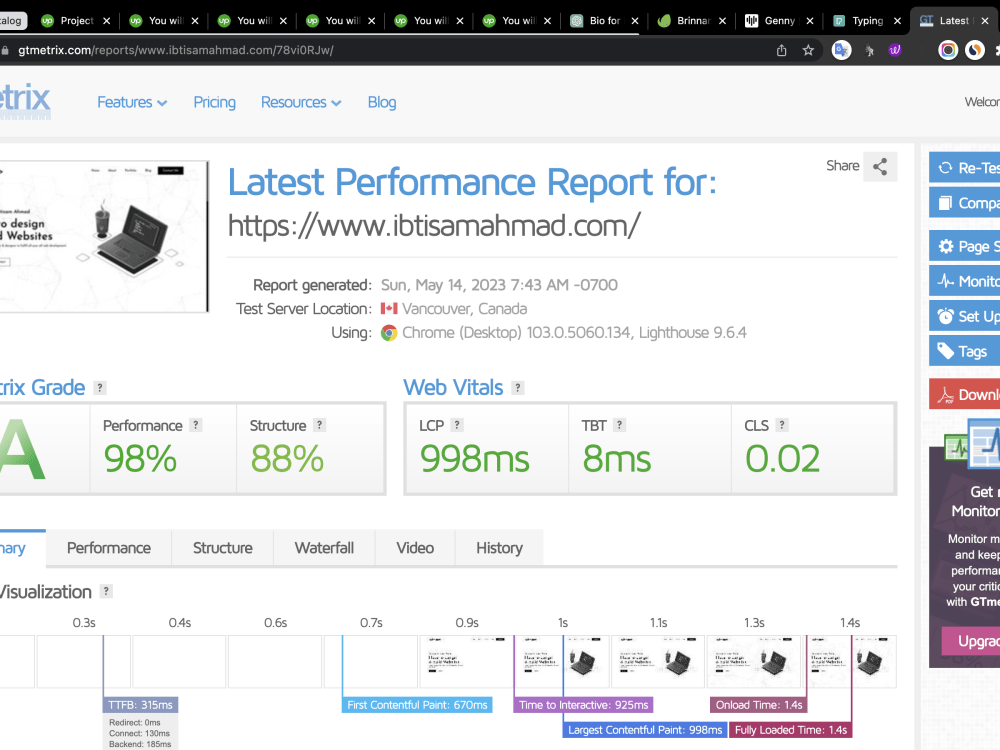The width and height of the screenshot is (1000, 750).
Task: Expand the Resources dropdown menu
Action: tap(301, 102)
